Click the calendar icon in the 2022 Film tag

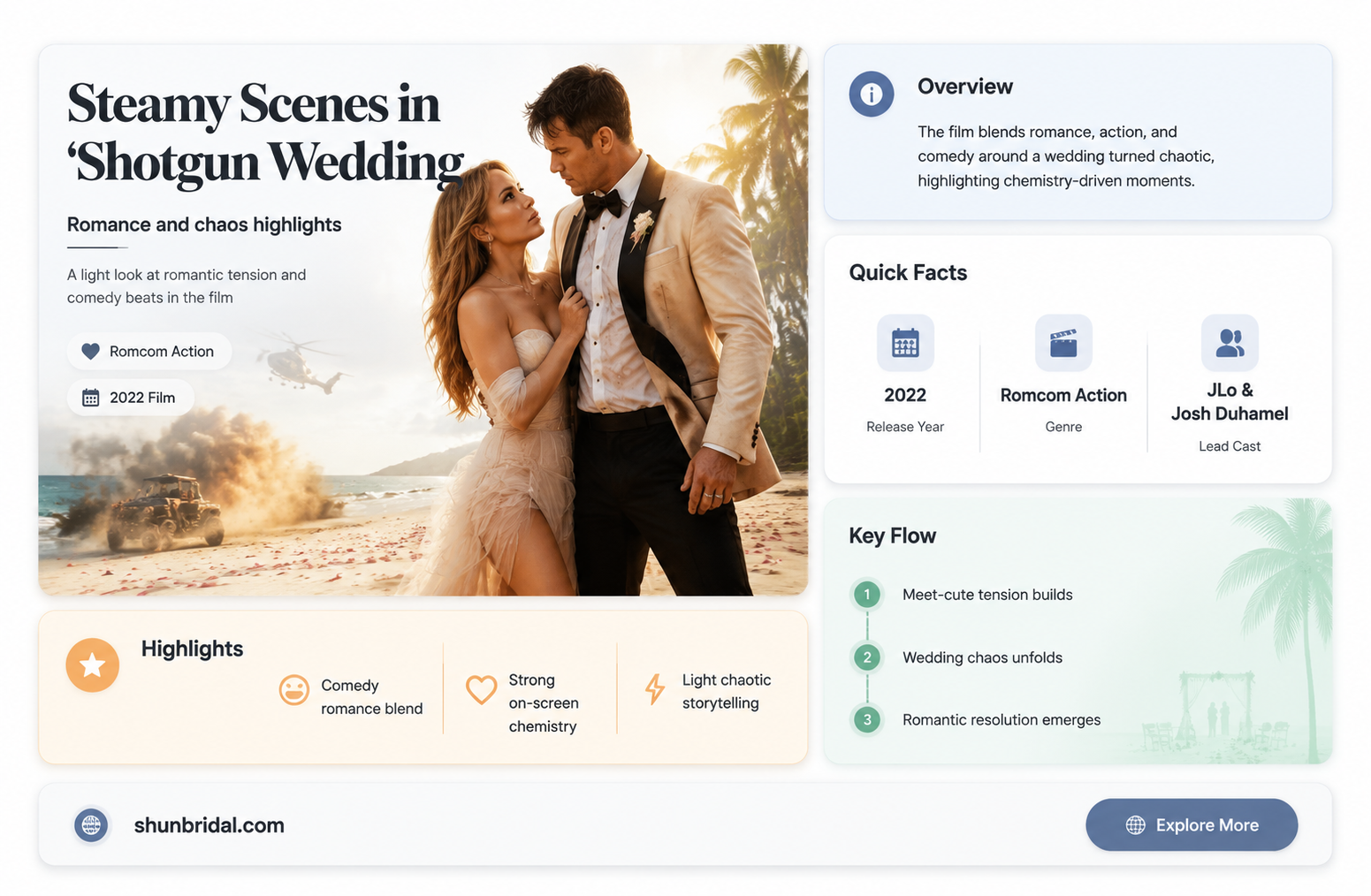[x=90, y=398]
